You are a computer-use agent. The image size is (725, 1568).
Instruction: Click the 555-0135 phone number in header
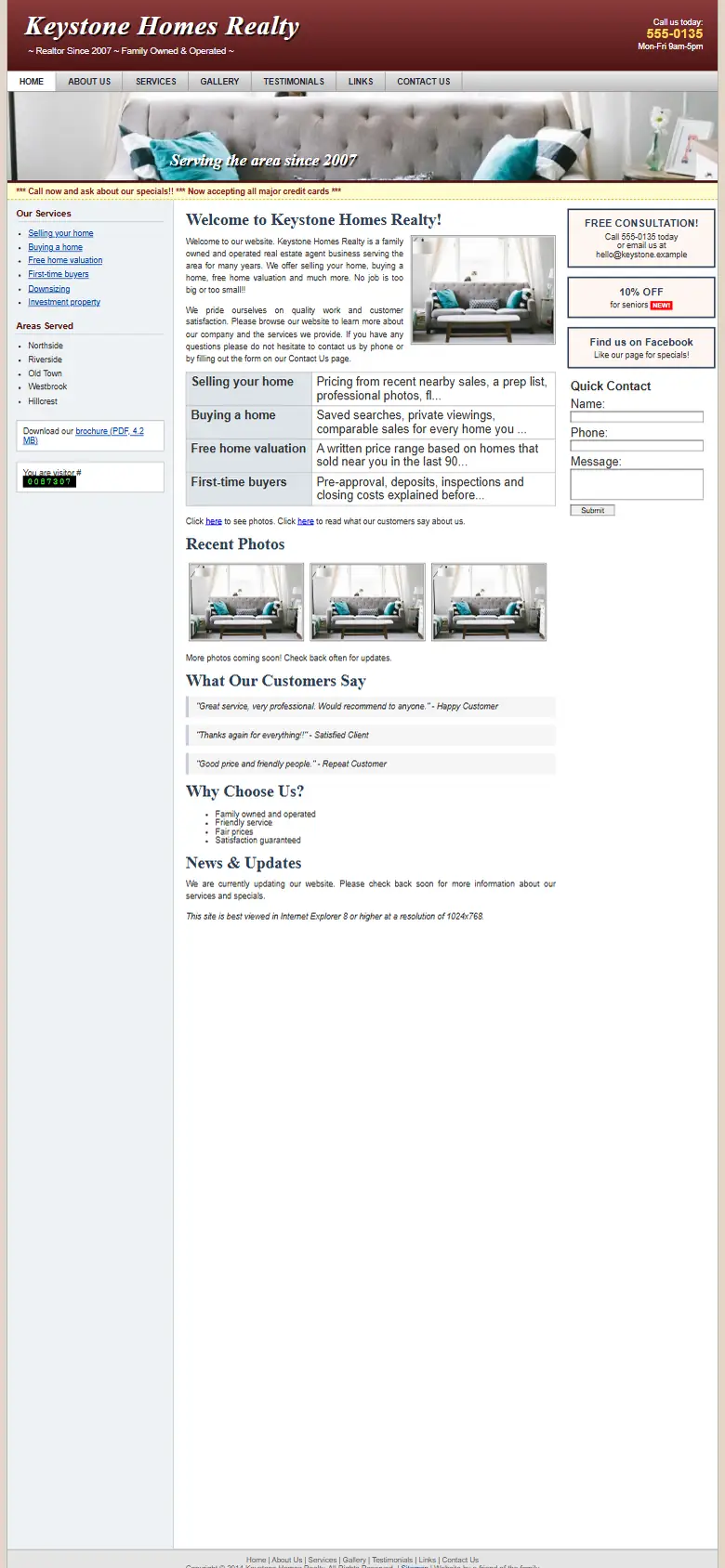[x=675, y=33]
